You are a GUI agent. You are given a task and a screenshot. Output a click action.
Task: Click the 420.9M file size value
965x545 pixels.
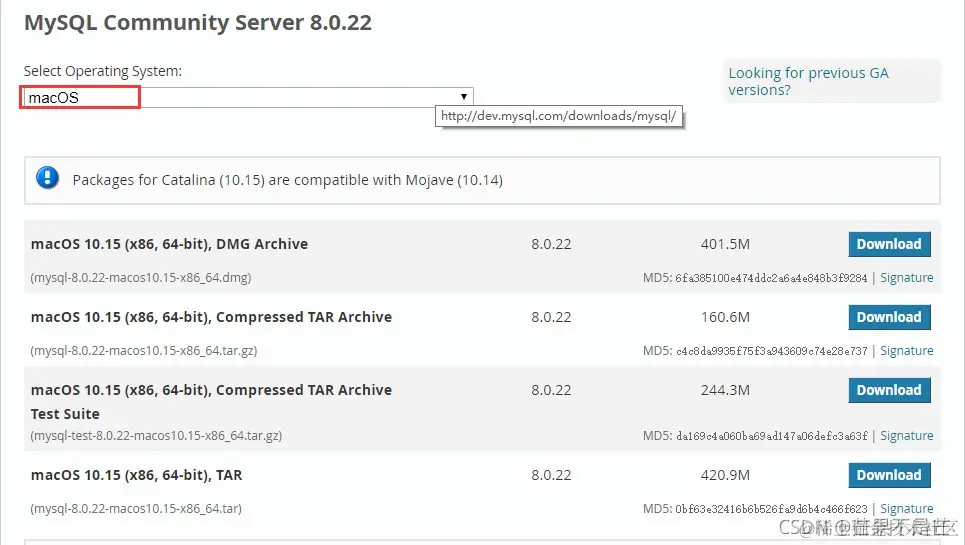click(725, 475)
